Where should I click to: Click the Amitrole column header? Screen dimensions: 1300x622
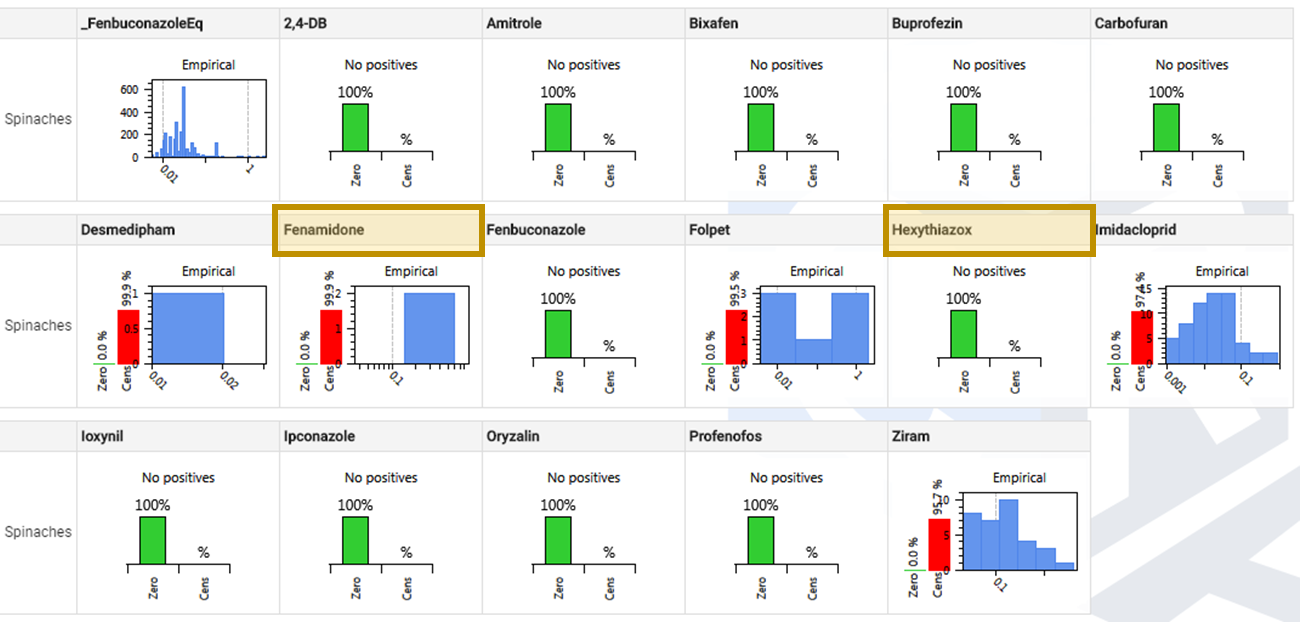click(514, 23)
